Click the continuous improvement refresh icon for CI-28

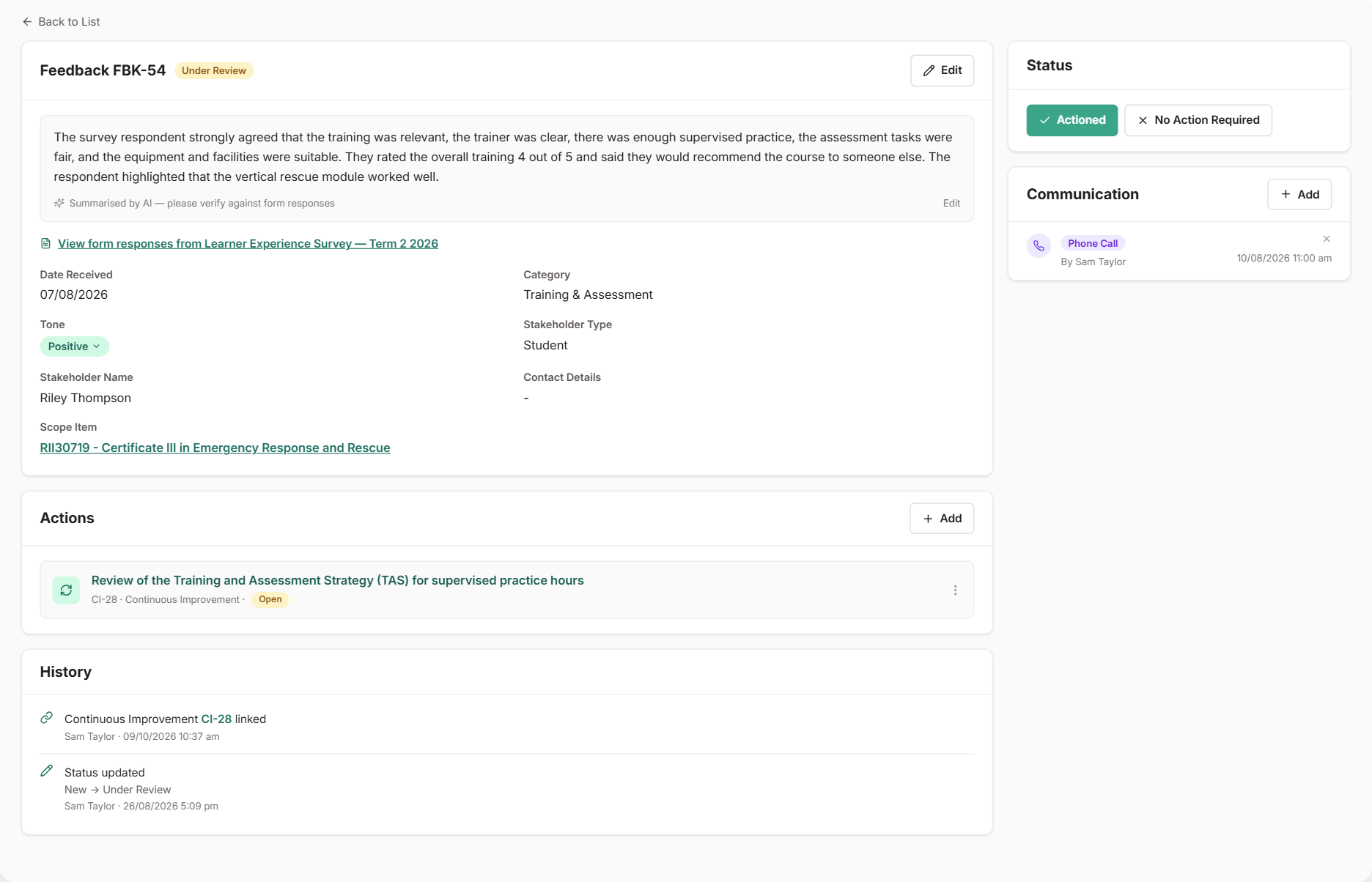[66, 590]
